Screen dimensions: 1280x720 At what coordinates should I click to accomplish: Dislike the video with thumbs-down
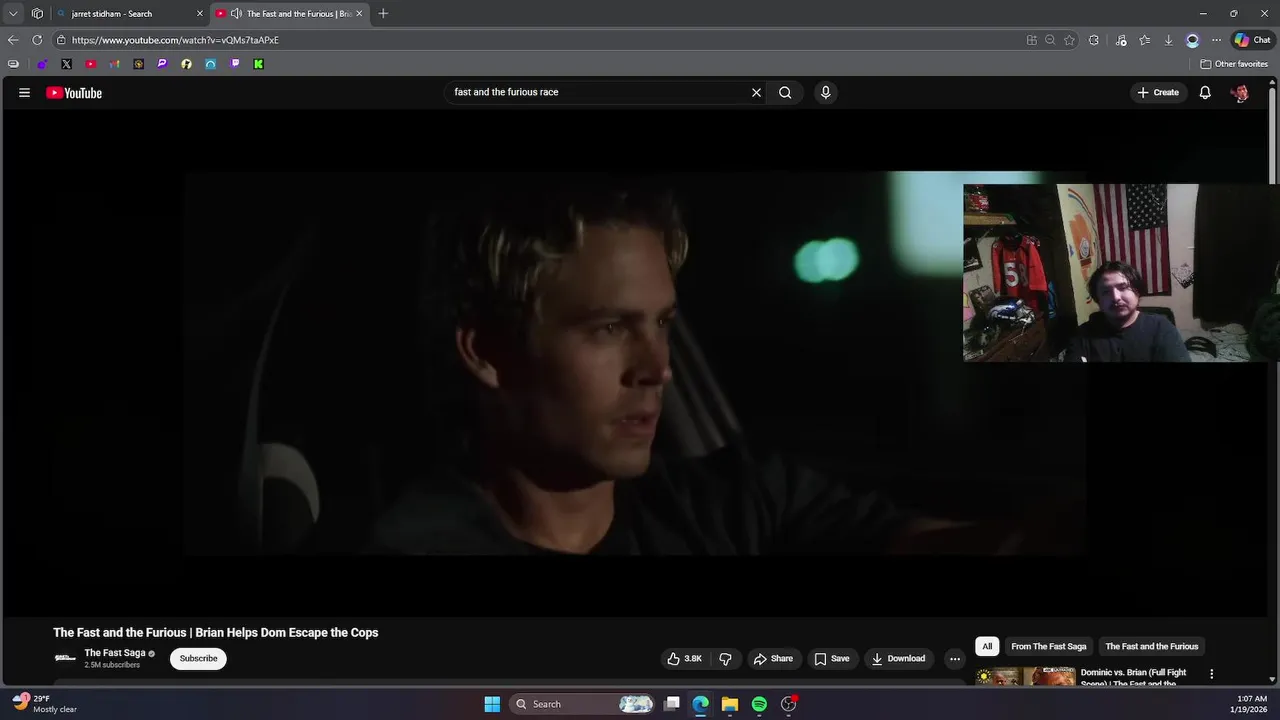726,658
